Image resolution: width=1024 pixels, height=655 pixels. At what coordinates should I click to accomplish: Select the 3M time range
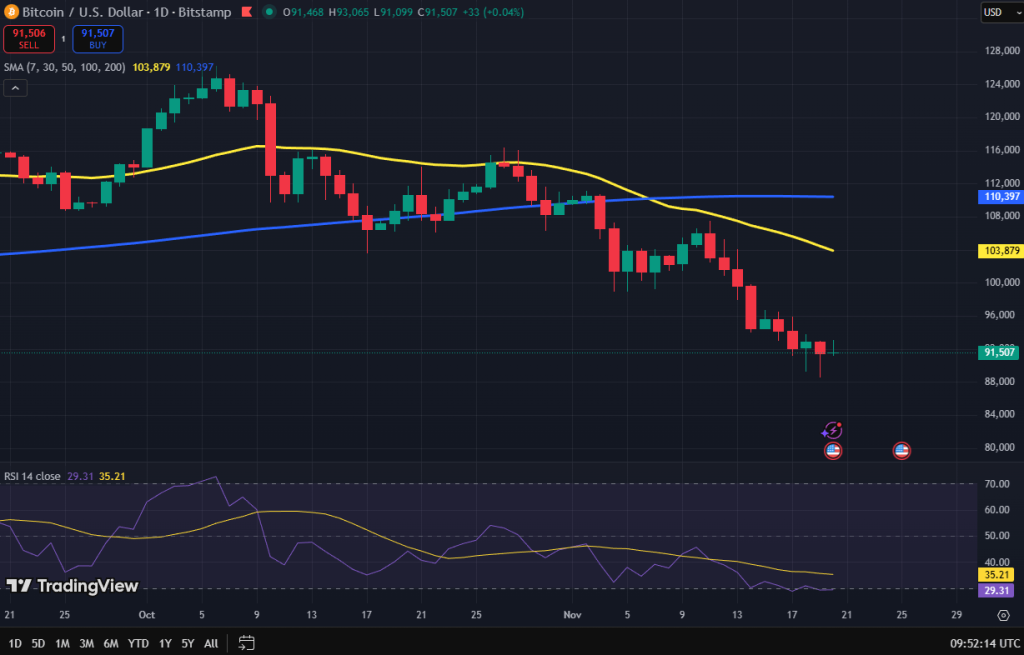[x=86, y=643]
